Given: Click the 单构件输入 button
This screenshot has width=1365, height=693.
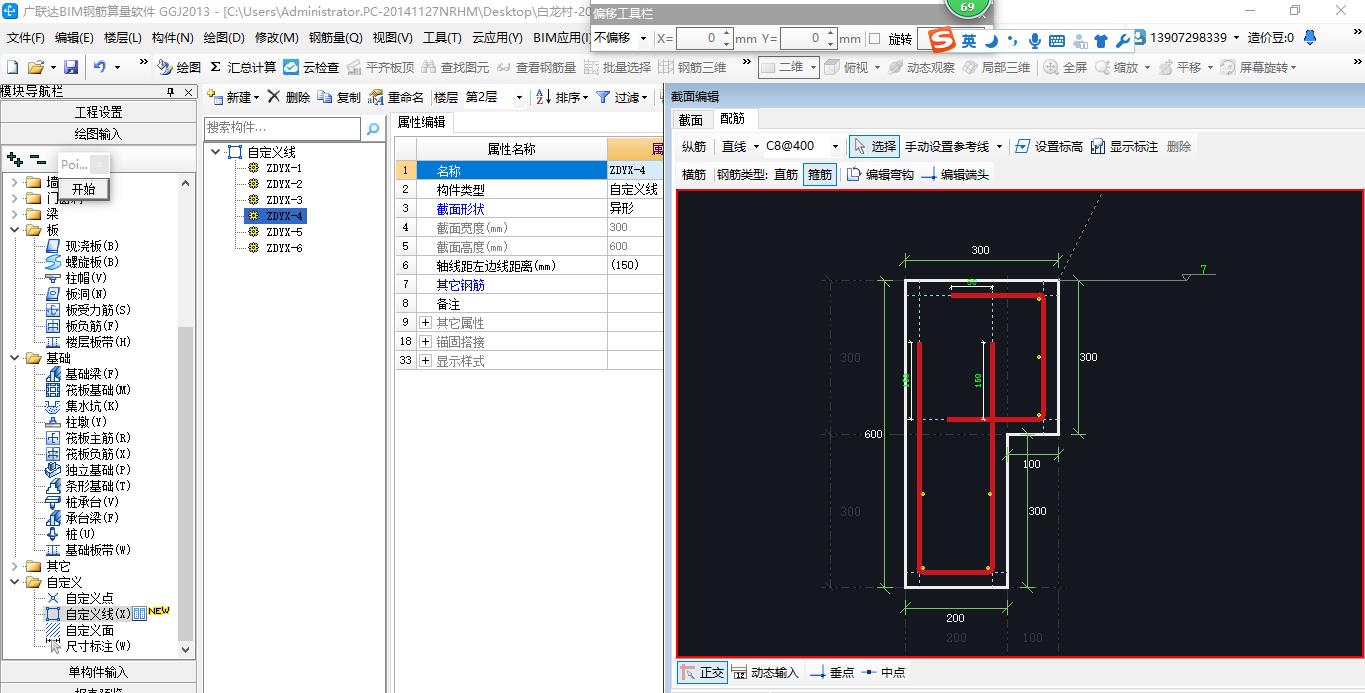Looking at the screenshot, I should 98,672.
